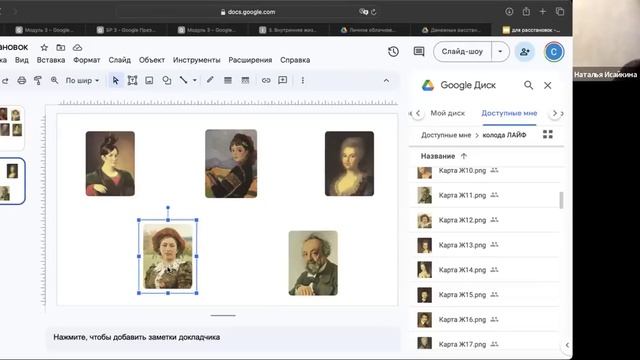Open border dash style options
The image size is (640, 360).
click(245, 81)
